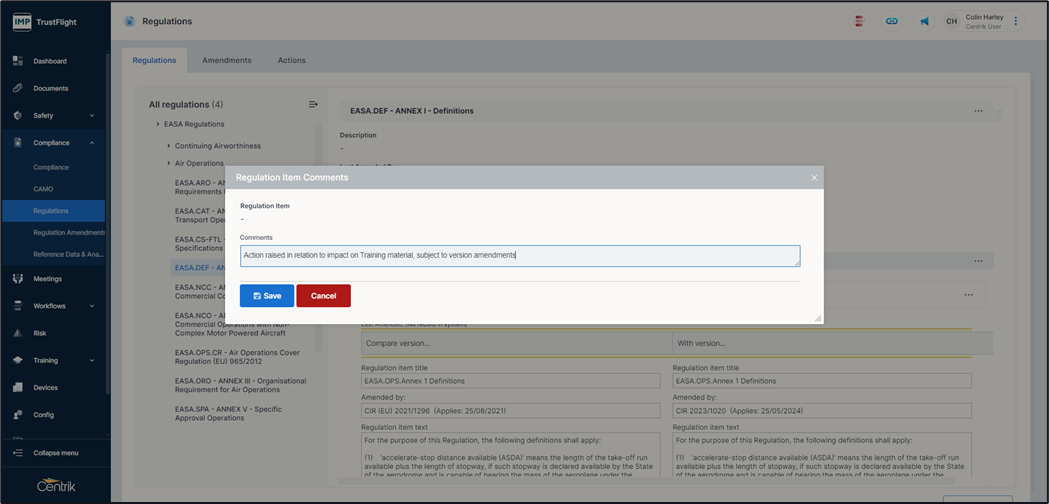Viewport: 1049px width, 504px height.
Task: Click the megaphone announcements icon
Action: [923, 21]
